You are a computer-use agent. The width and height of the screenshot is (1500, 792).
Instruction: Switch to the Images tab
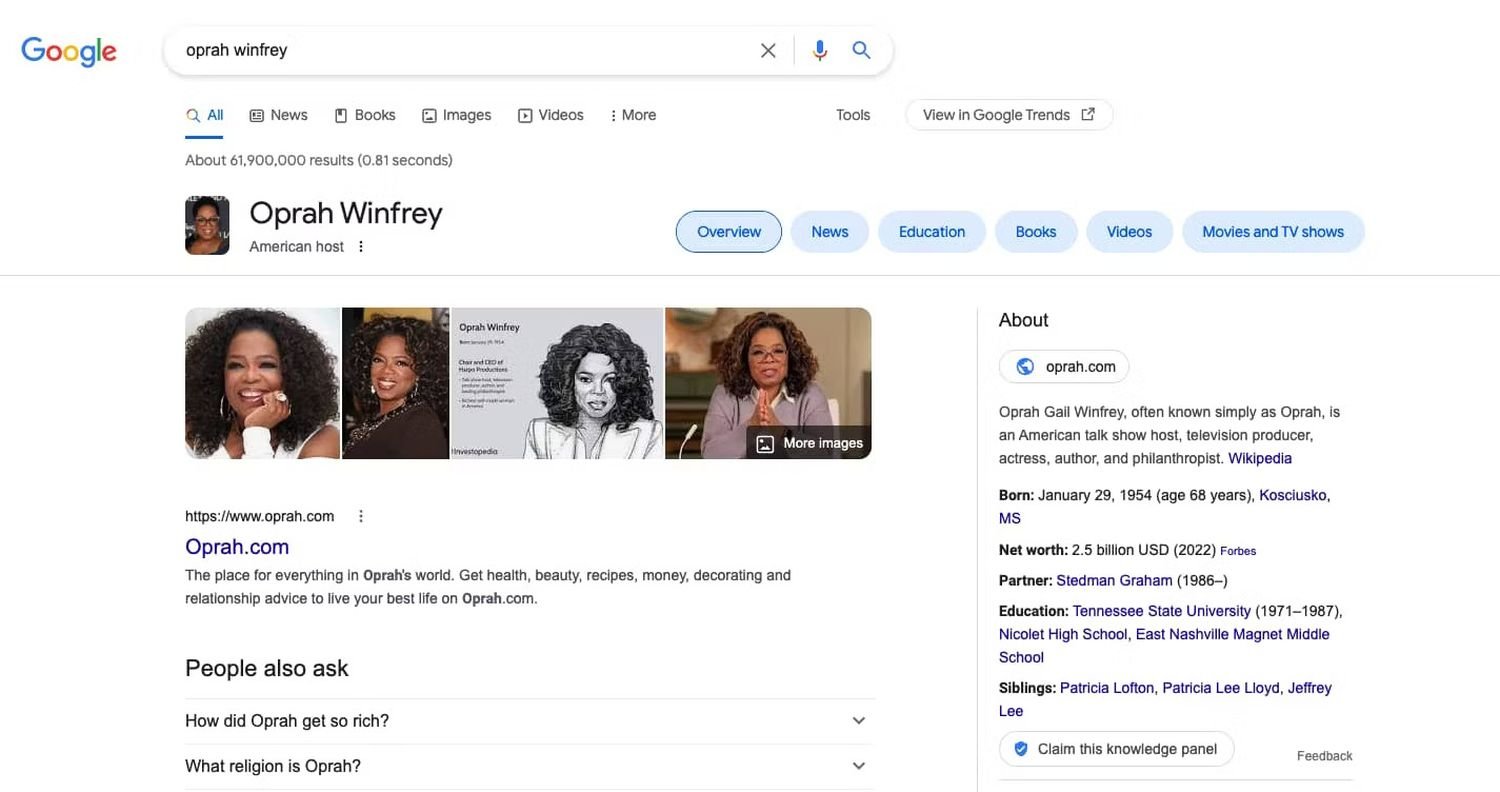pyautogui.click(x=457, y=115)
